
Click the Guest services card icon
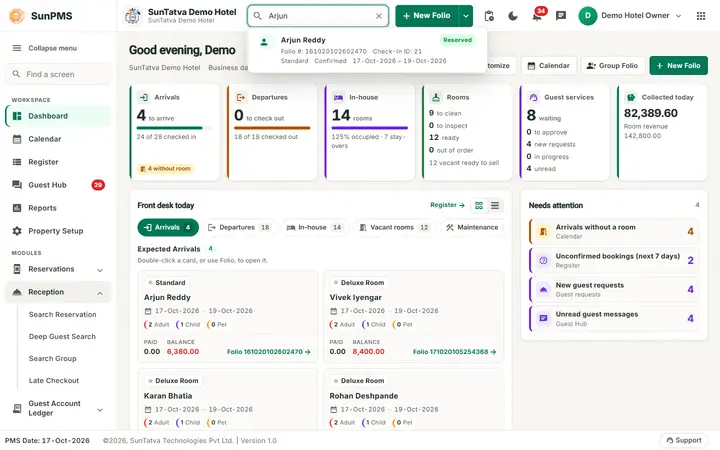click(x=533, y=97)
